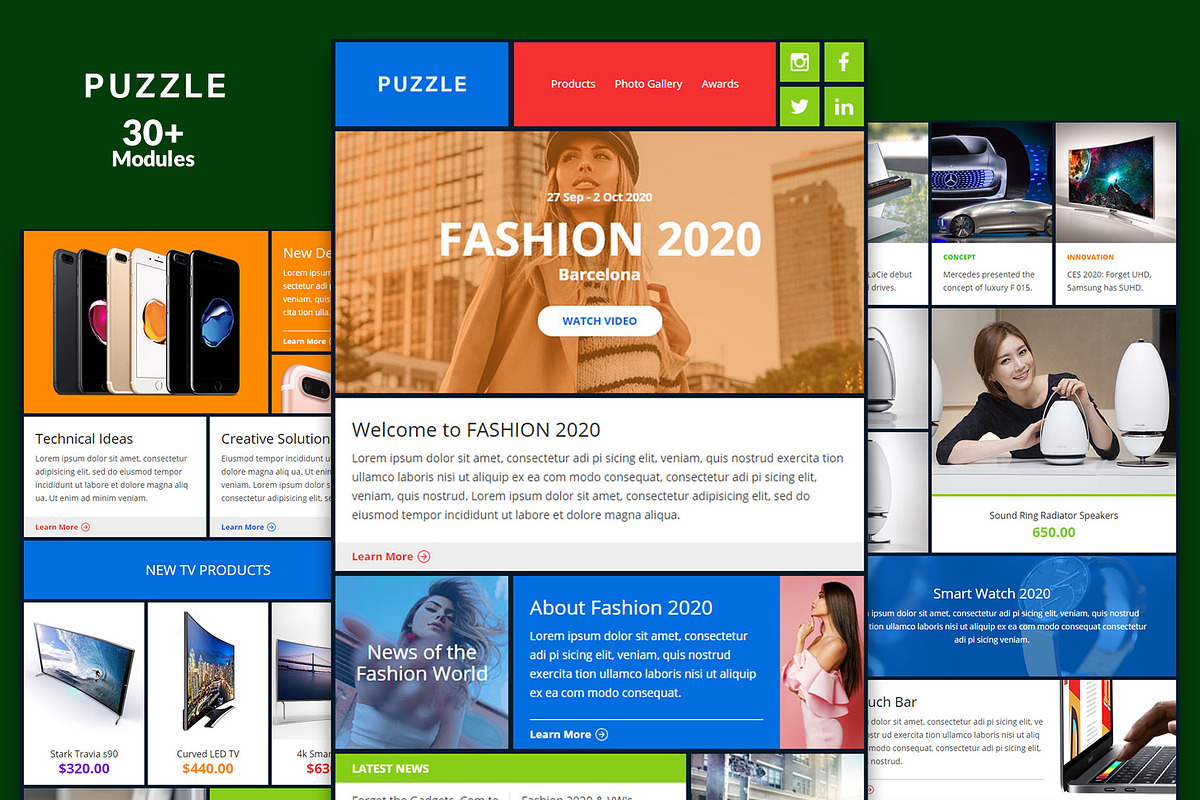This screenshot has width=1200, height=800.
Task: Open the Products menu item
Action: (x=573, y=84)
